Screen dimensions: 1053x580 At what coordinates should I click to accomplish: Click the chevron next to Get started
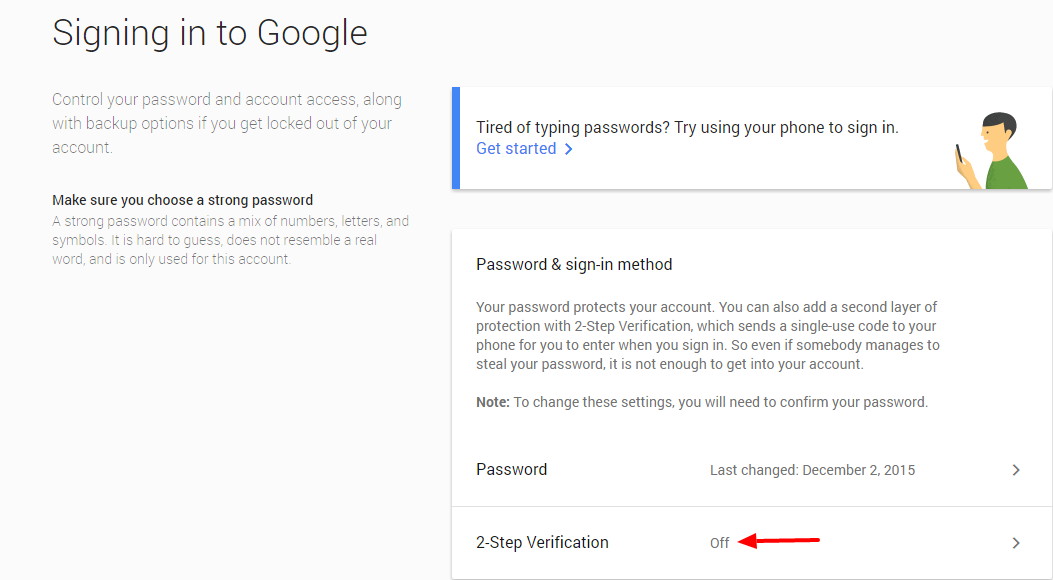(569, 149)
